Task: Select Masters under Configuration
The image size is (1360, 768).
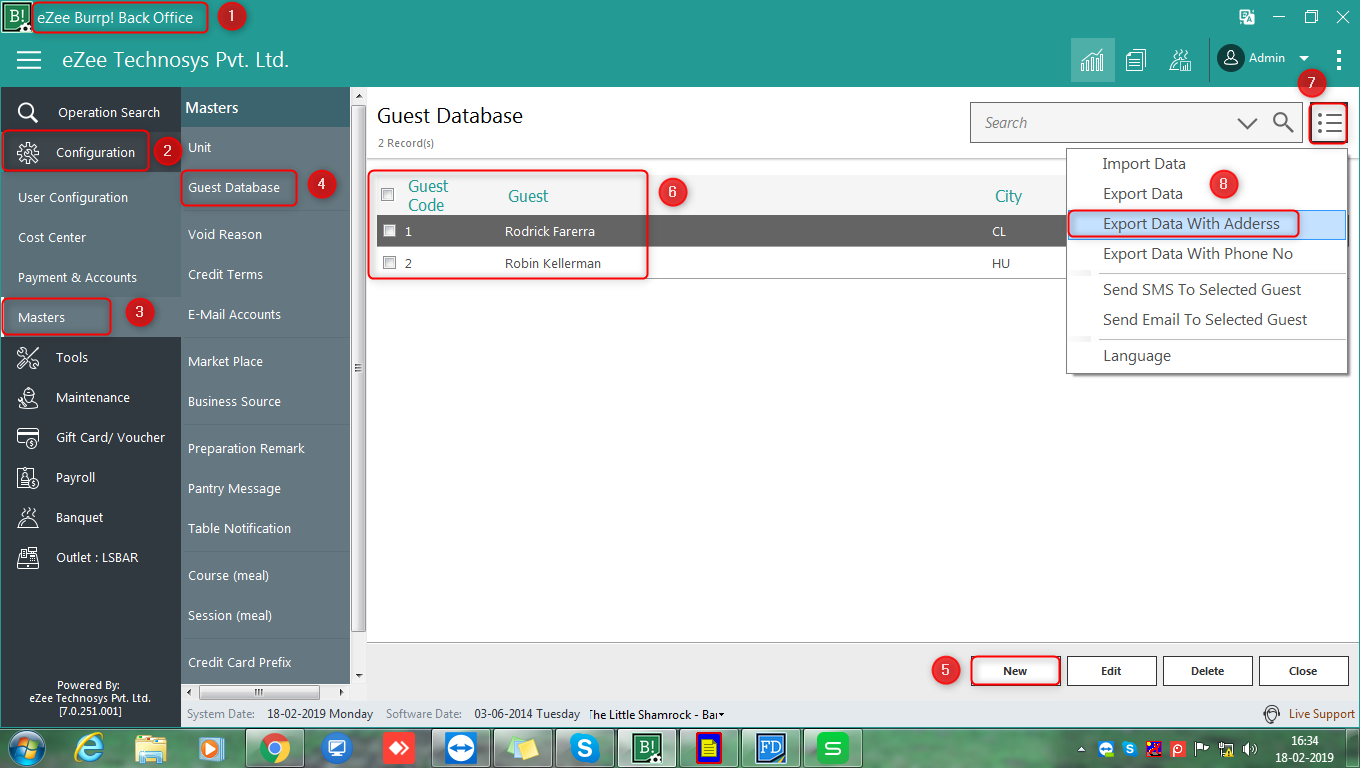Action: pyautogui.click(x=41, y=317)
